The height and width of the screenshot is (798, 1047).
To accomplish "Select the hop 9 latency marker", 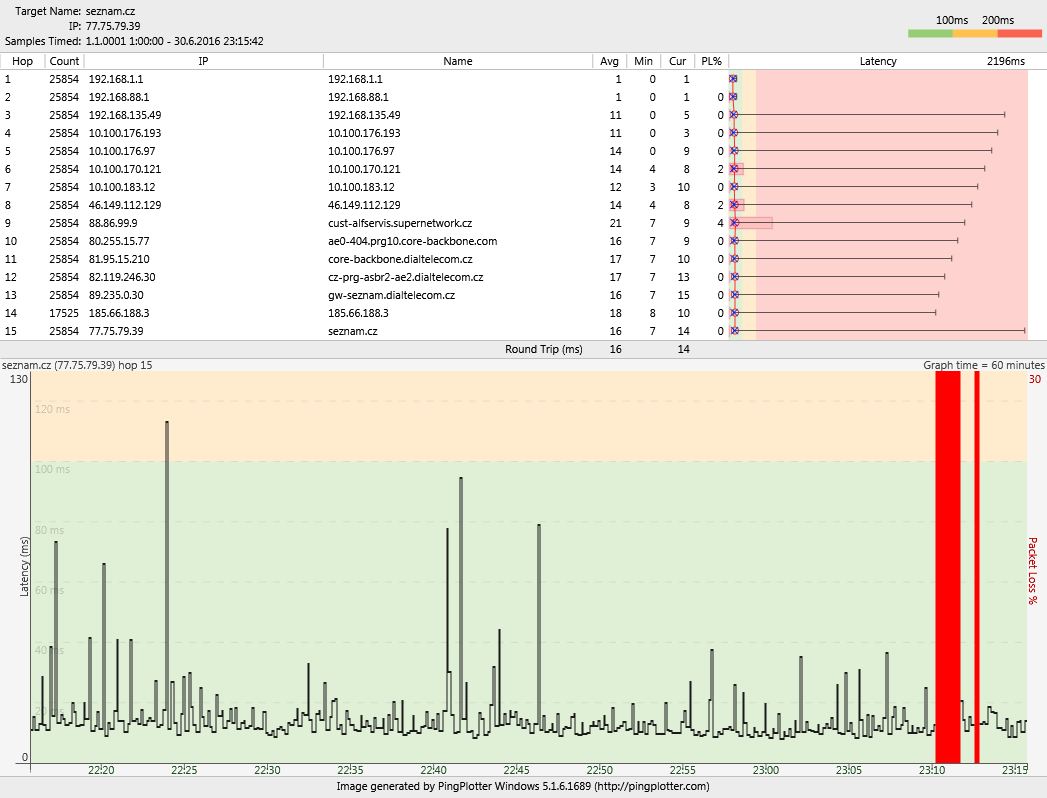I will point(734,222).
